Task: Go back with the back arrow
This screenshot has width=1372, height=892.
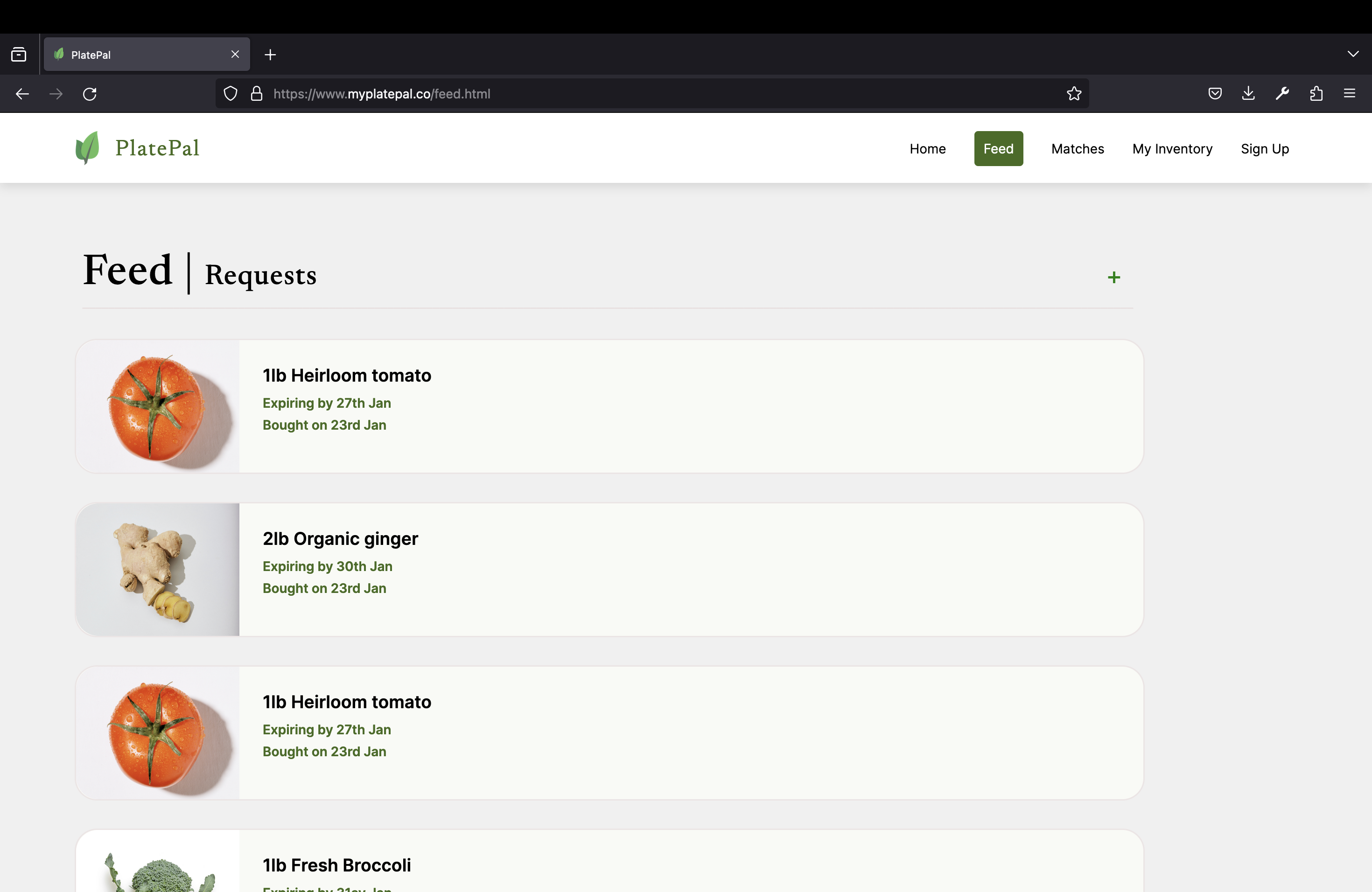Action: 22,94
